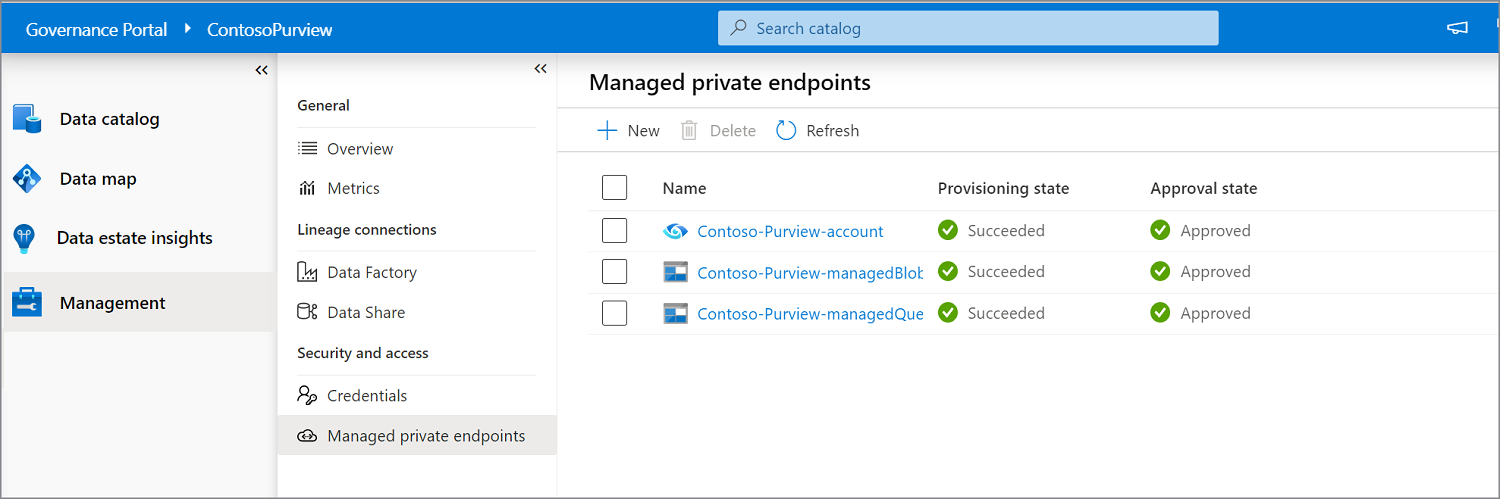Click the plus icon for New

pyautogui.click(x=607, y=130)
